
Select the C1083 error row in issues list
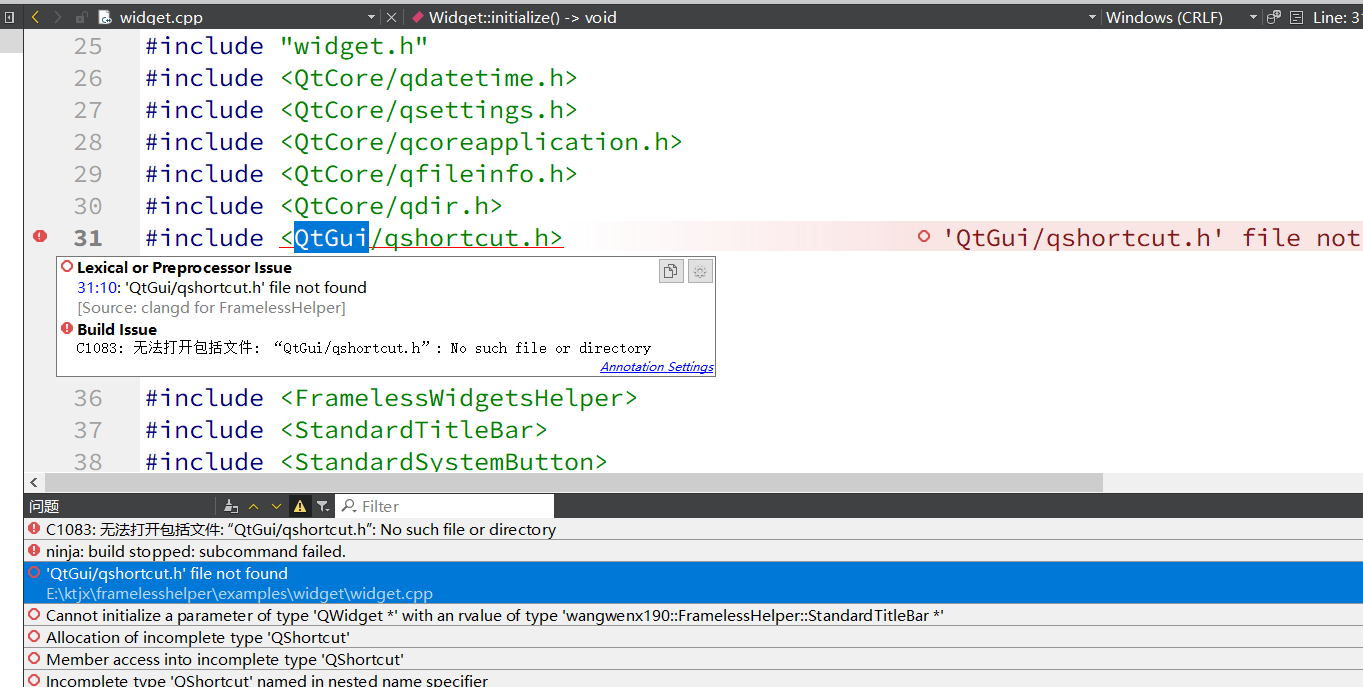(x=693, y=529)
